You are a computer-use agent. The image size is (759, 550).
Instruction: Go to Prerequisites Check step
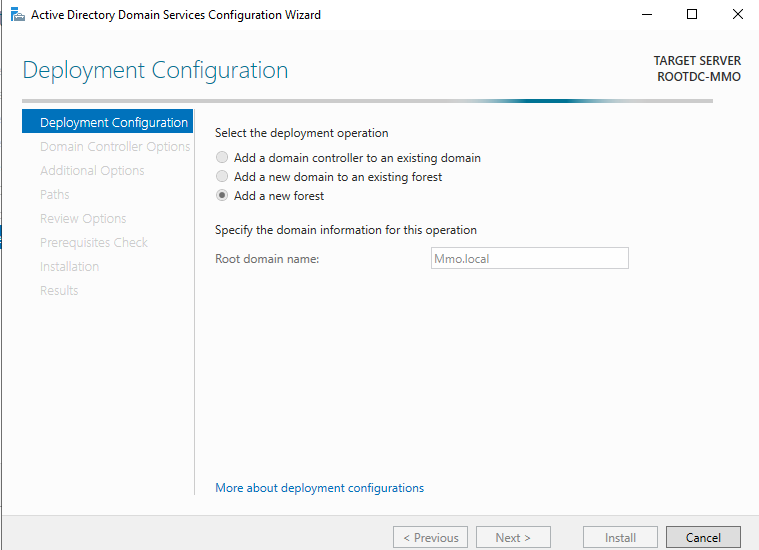pos(93,243)
